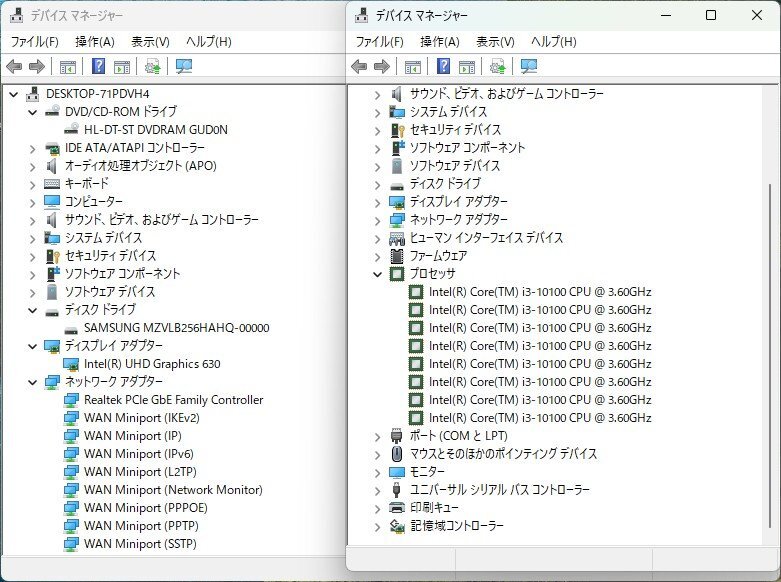Expand マウスとそのほかのポインティング デバイス node
The width and height of the screenshot is (781, 582).
pyautogui.click(x=378, y=454)
